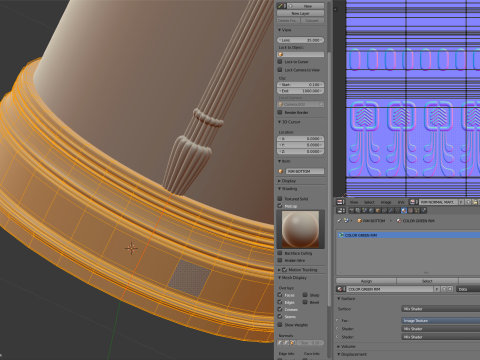Collapse the View panel
Image resolution: width=480 pixels, height=360 pixels.
(x=279, y=30)
